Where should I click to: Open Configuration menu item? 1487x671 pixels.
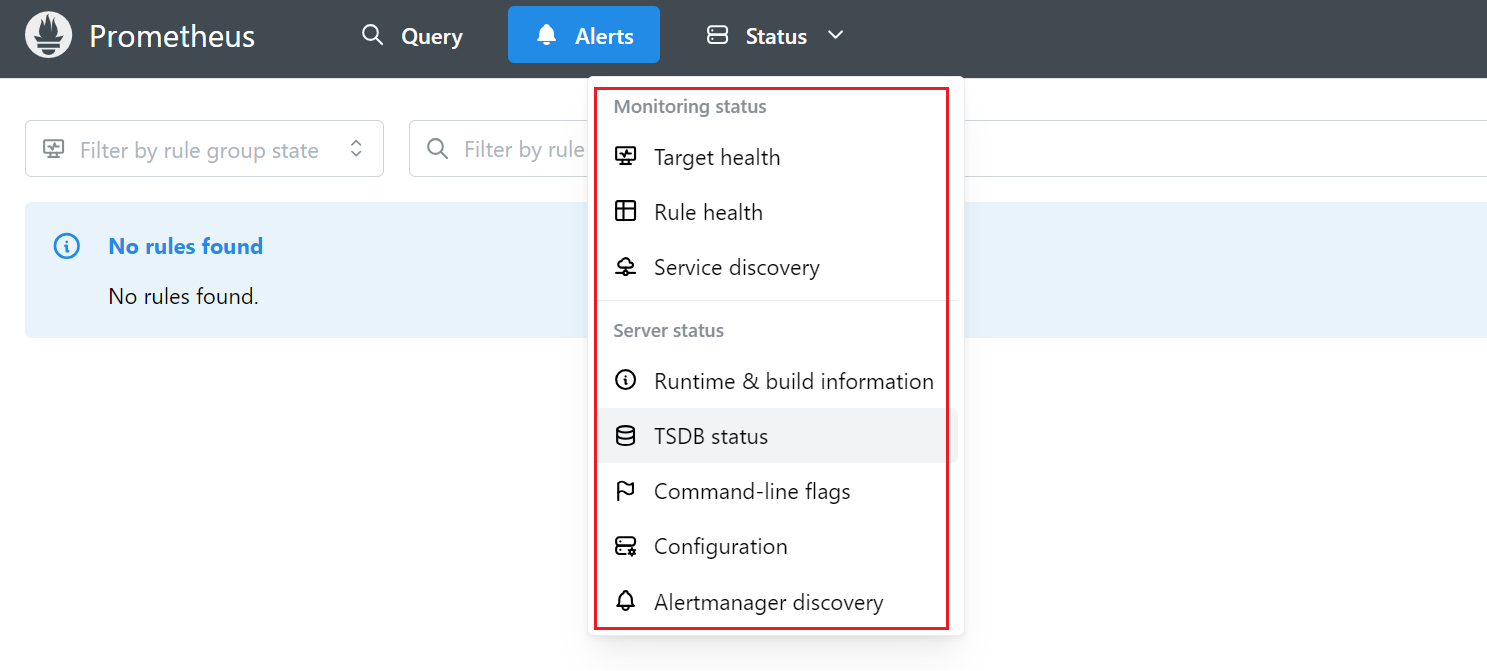click(x=777, y=546)
